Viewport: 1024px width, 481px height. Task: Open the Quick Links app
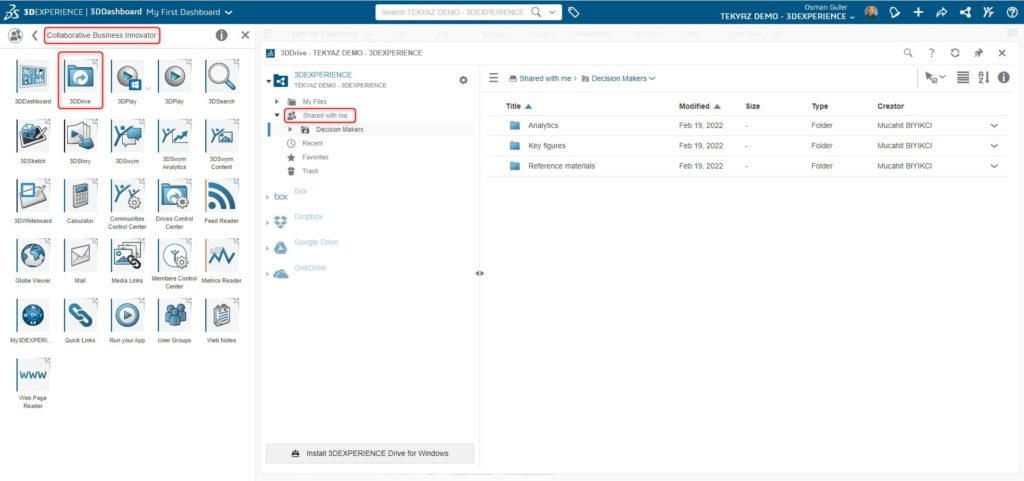(x=80, y=315)
